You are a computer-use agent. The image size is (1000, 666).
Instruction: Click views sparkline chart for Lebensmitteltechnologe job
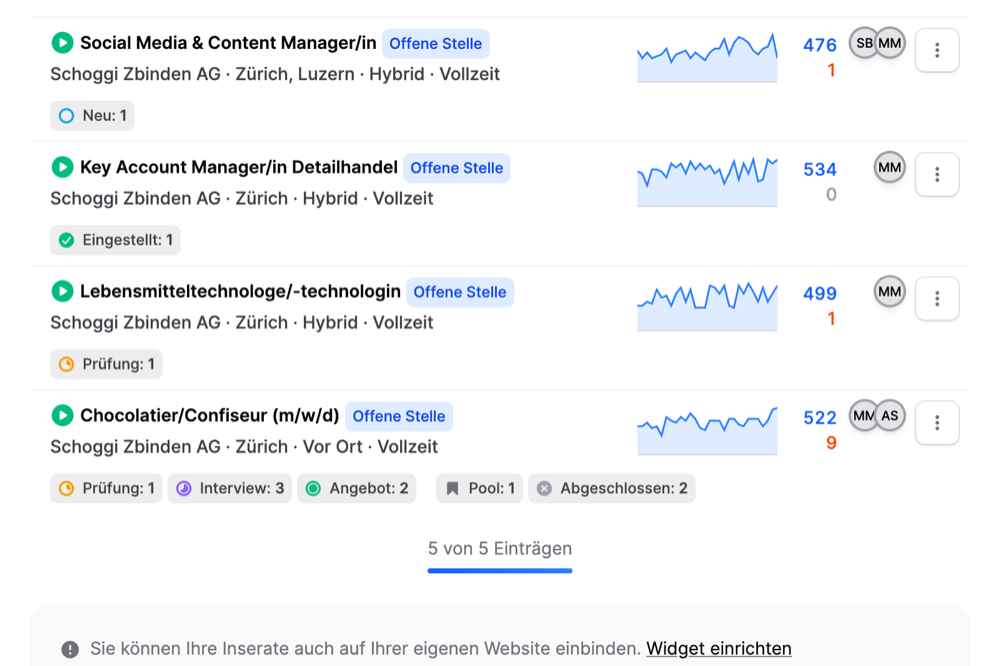[x=707, y=306]
